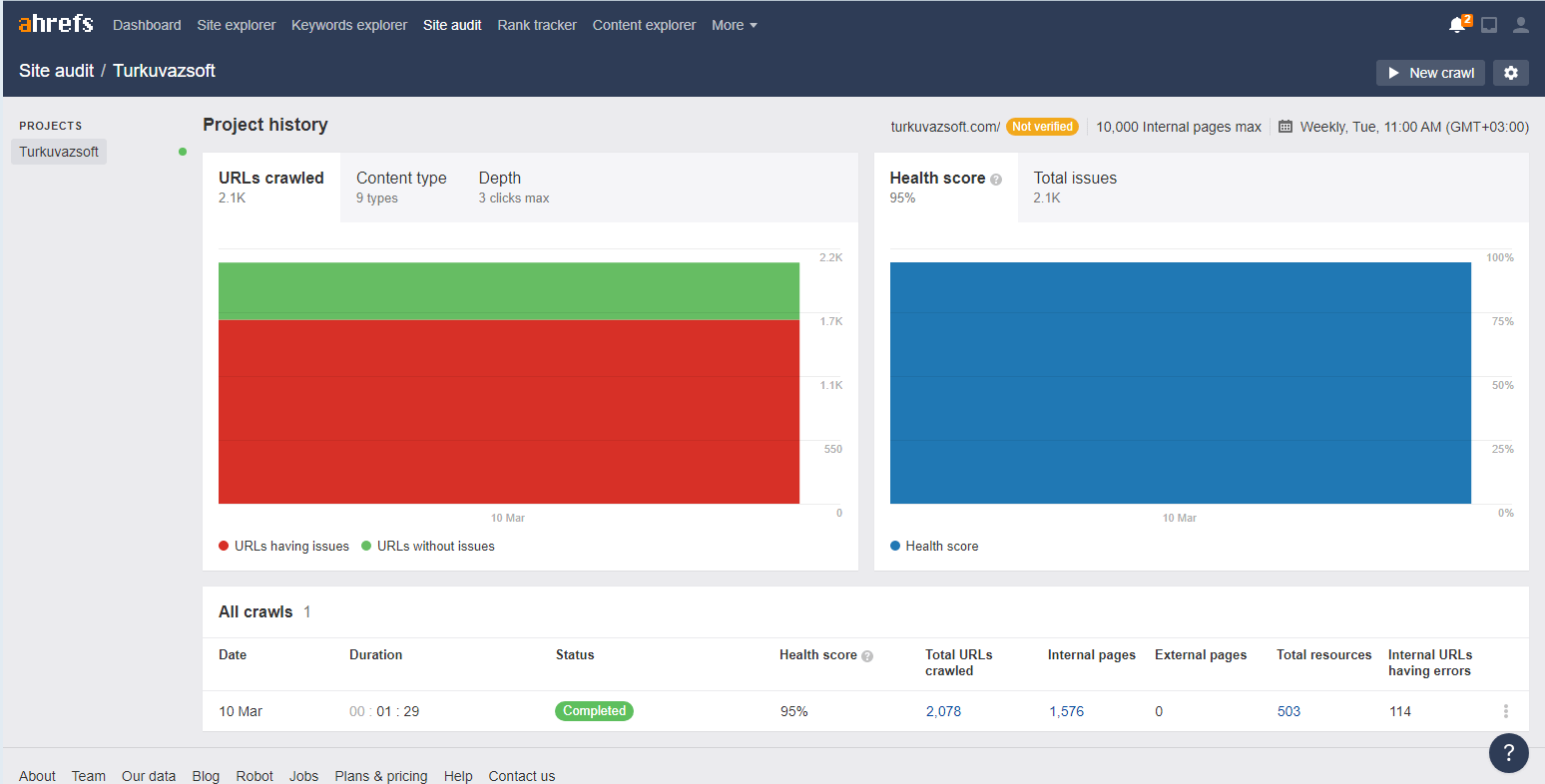Open internal pages 1,576 link
Image resolution: width=1545 pixels, height=784 pixels.
tap(1066, 711)
